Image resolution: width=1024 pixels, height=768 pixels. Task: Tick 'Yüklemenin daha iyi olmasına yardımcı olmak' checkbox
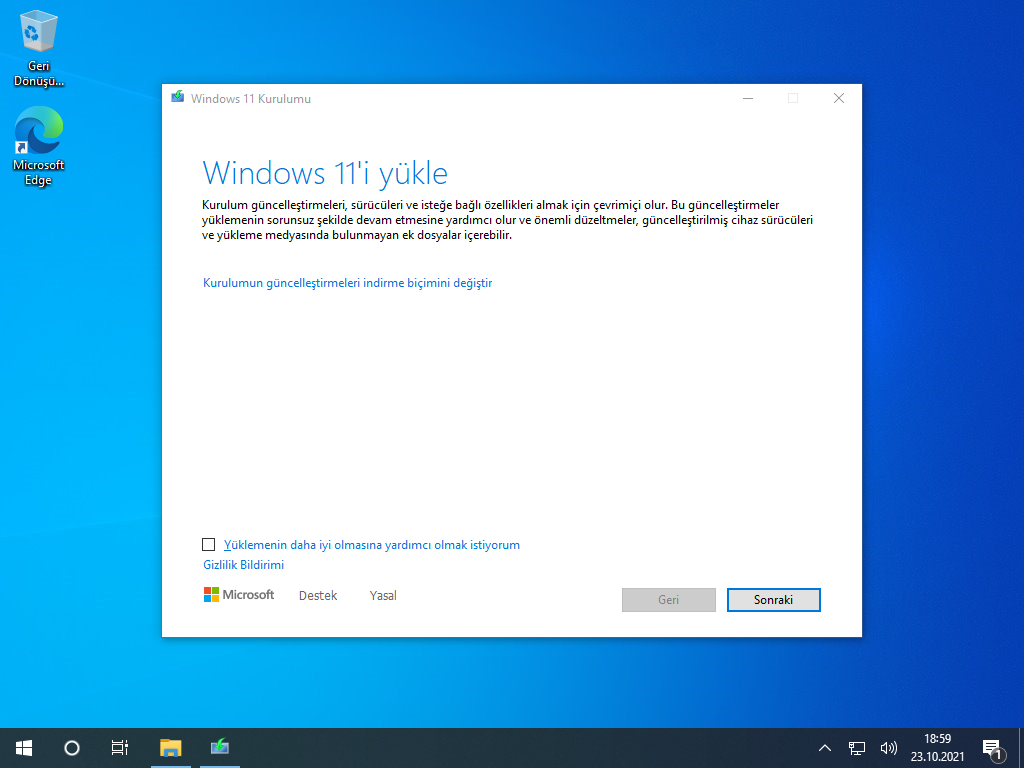pos(208,545)
